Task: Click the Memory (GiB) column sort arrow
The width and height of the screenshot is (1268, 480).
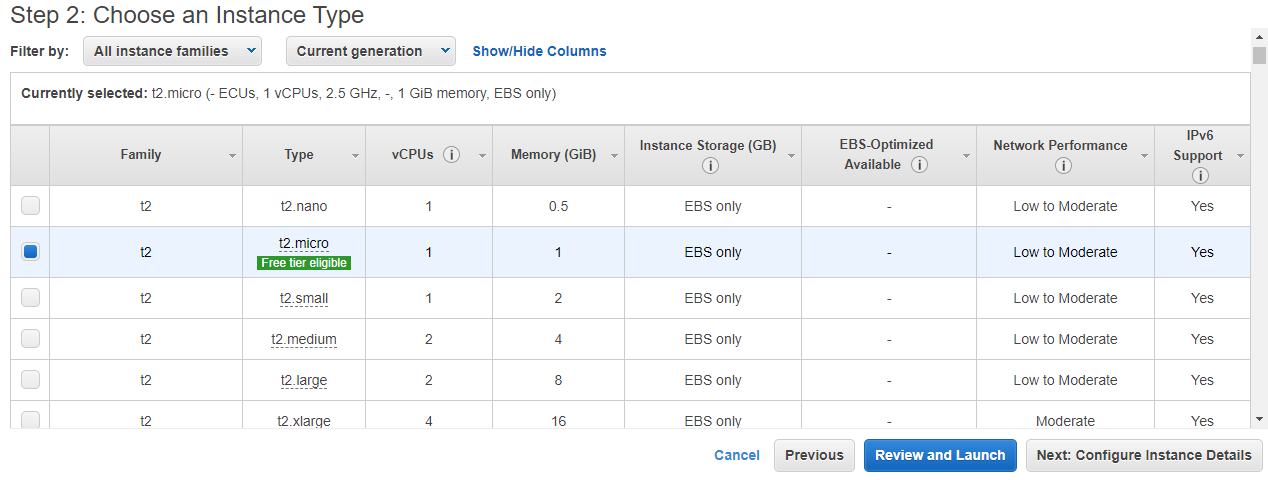Action: 614,156
